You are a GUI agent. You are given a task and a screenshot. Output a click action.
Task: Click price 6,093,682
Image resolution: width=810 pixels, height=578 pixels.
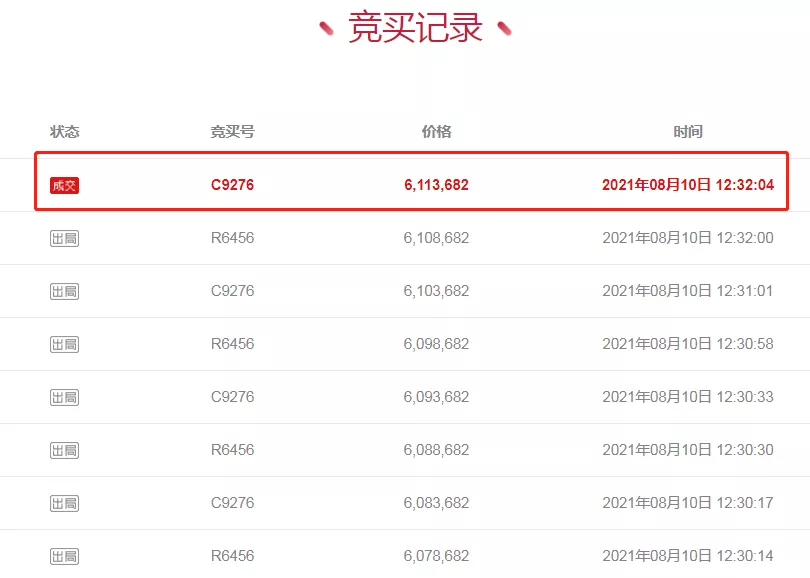pos(437,397)
